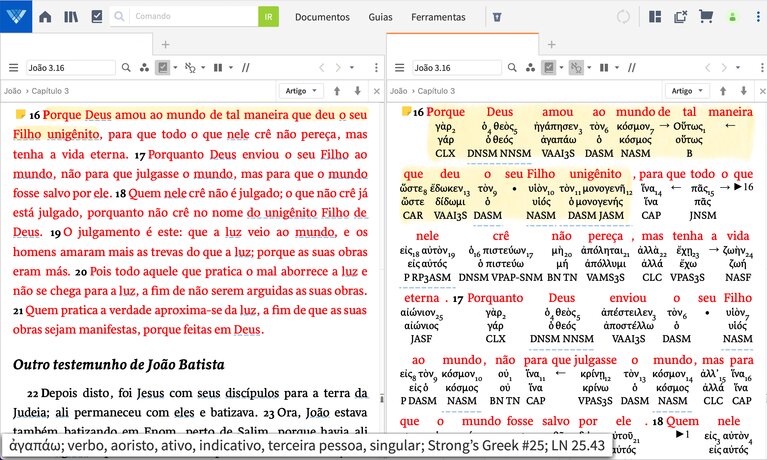Open the Layouts icon

coord(654,17)
